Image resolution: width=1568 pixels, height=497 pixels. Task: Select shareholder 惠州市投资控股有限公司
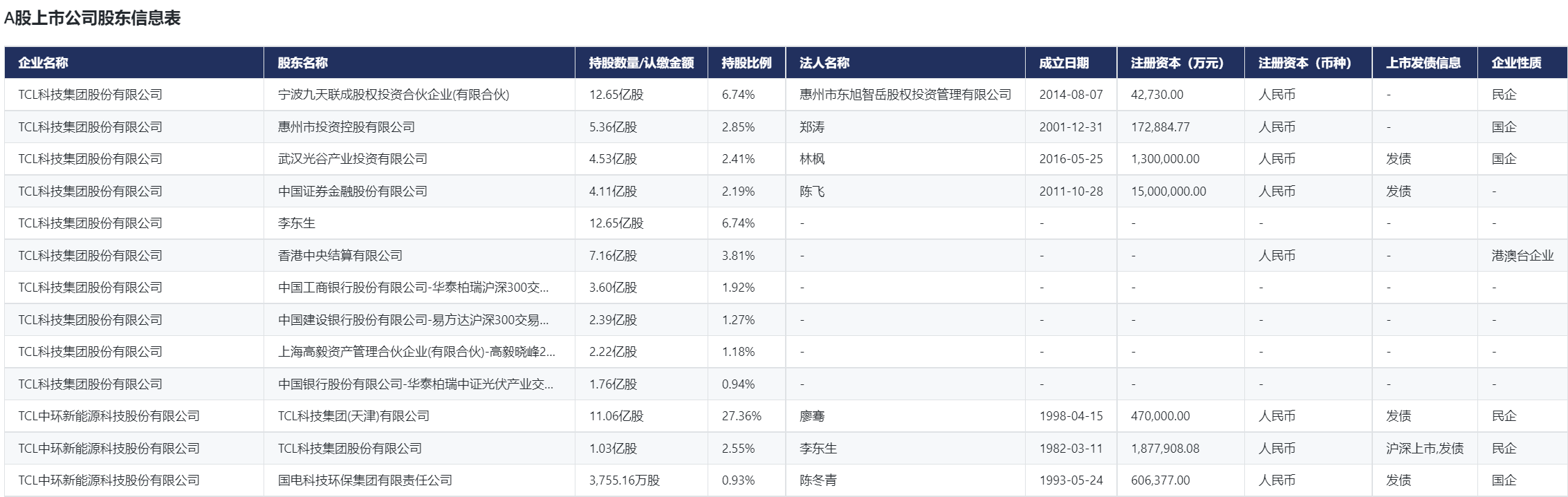click(347, 127)
